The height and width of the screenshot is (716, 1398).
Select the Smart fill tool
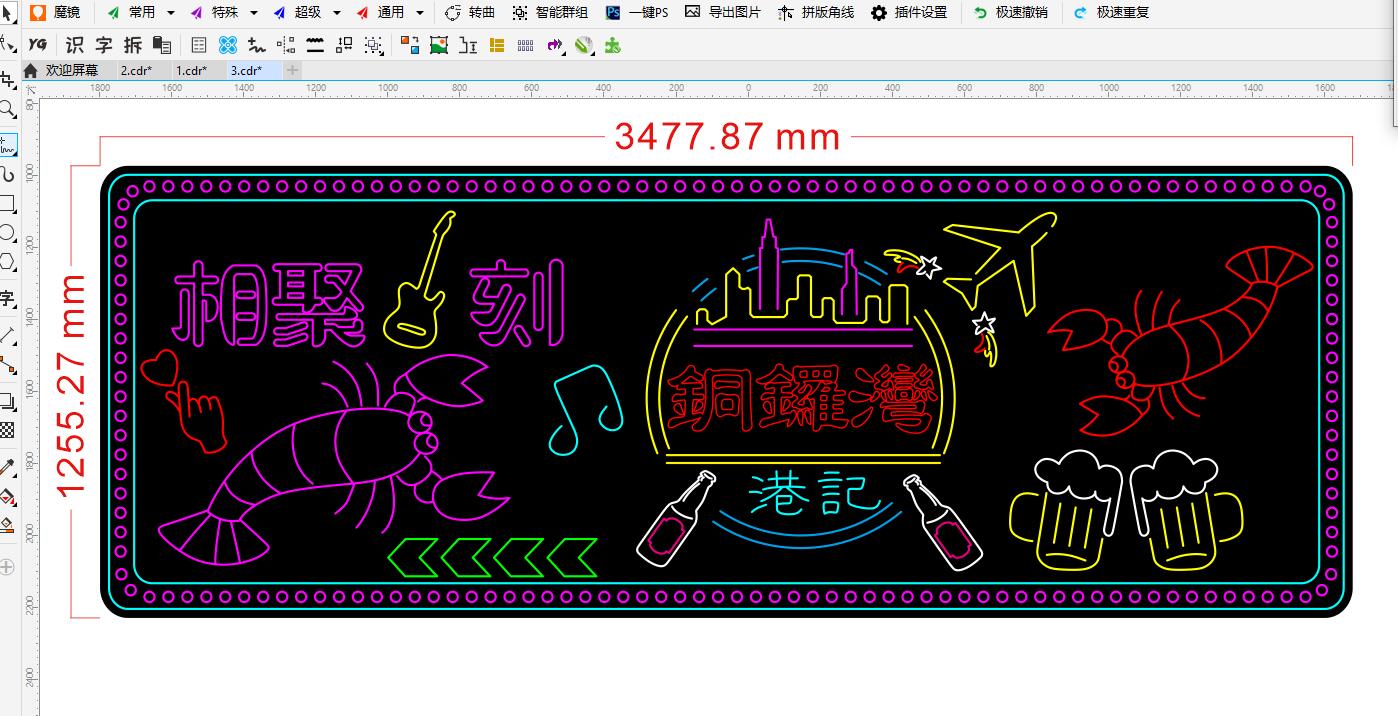[7, 525]
